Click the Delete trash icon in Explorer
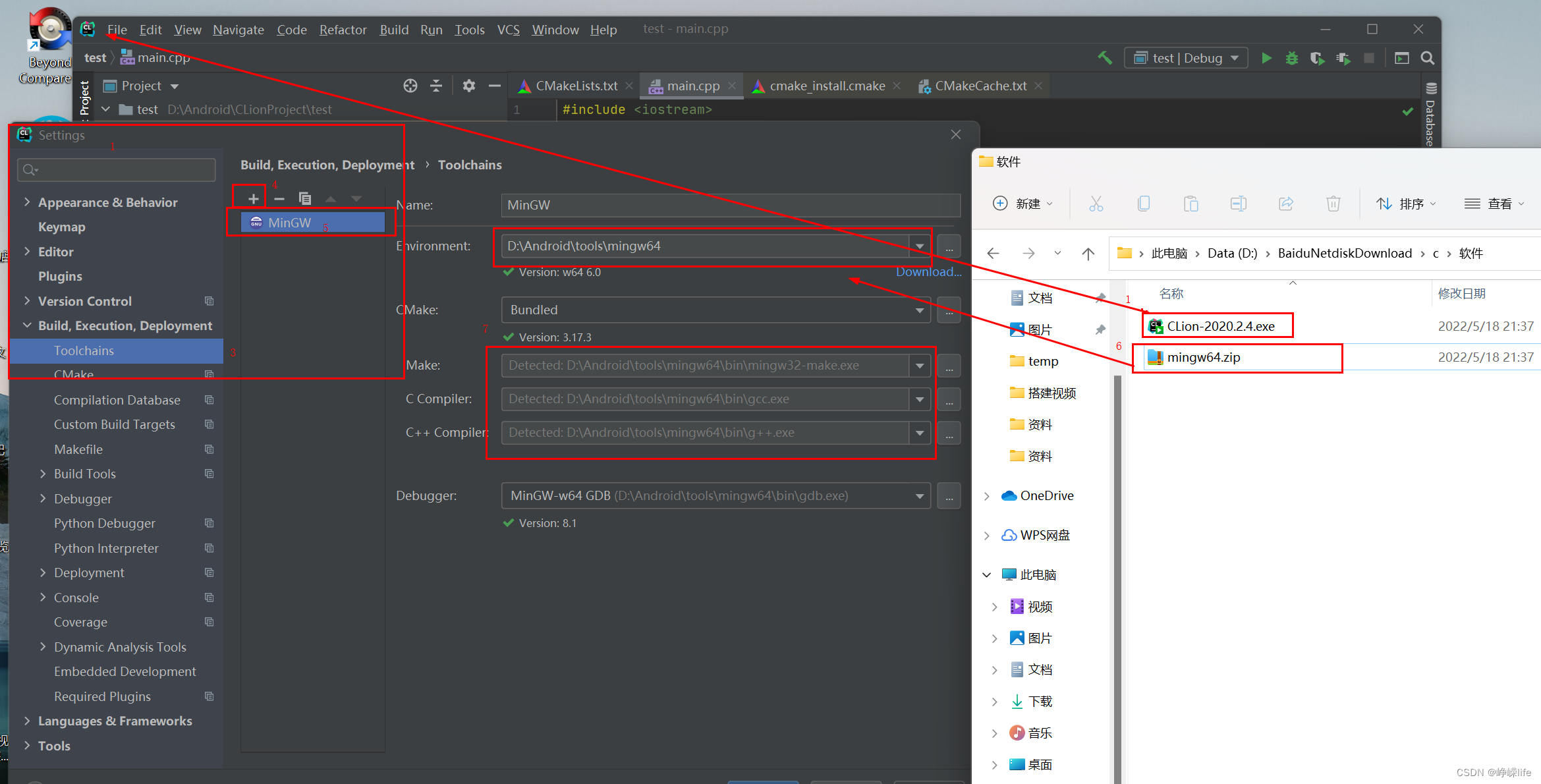Viewport: 1541px width, 784px height. (1333, 204)
